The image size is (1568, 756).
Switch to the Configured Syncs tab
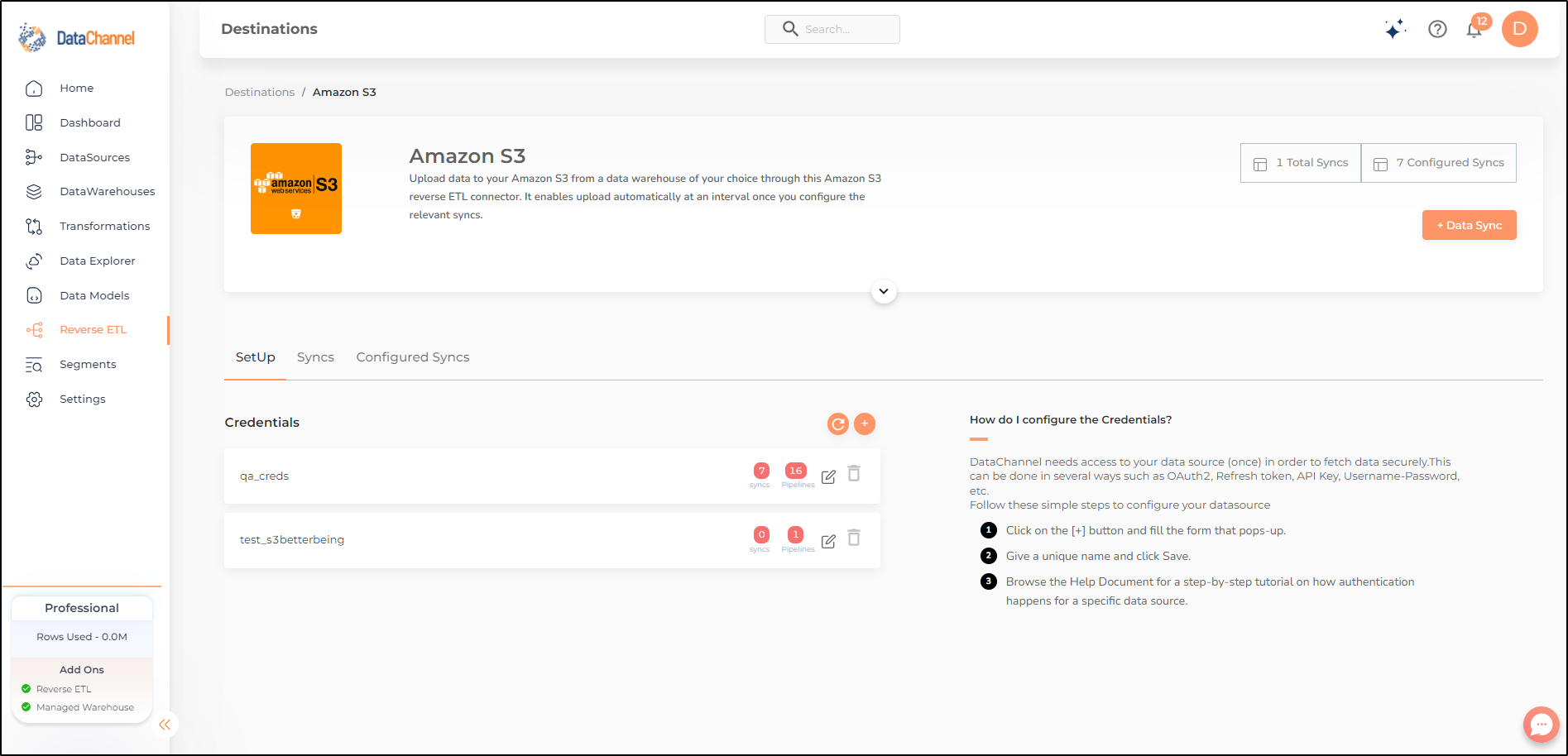point(413,357)
